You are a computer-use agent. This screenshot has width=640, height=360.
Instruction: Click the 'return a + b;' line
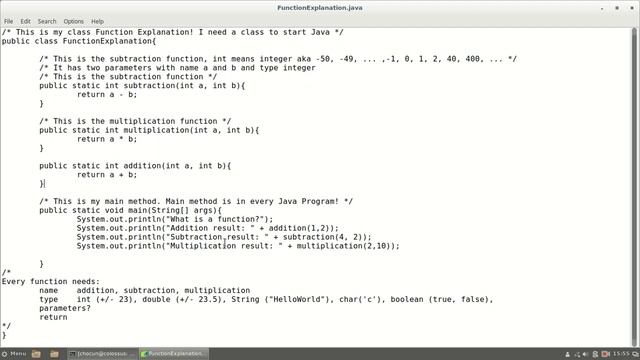coord(107,175)
